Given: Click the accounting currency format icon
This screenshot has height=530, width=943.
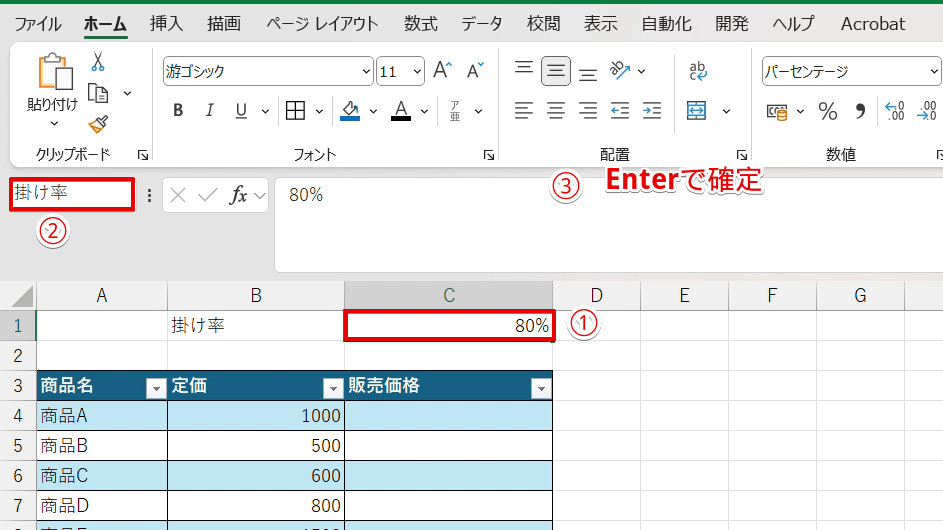Looking at the screenshot, I should 777,111.
